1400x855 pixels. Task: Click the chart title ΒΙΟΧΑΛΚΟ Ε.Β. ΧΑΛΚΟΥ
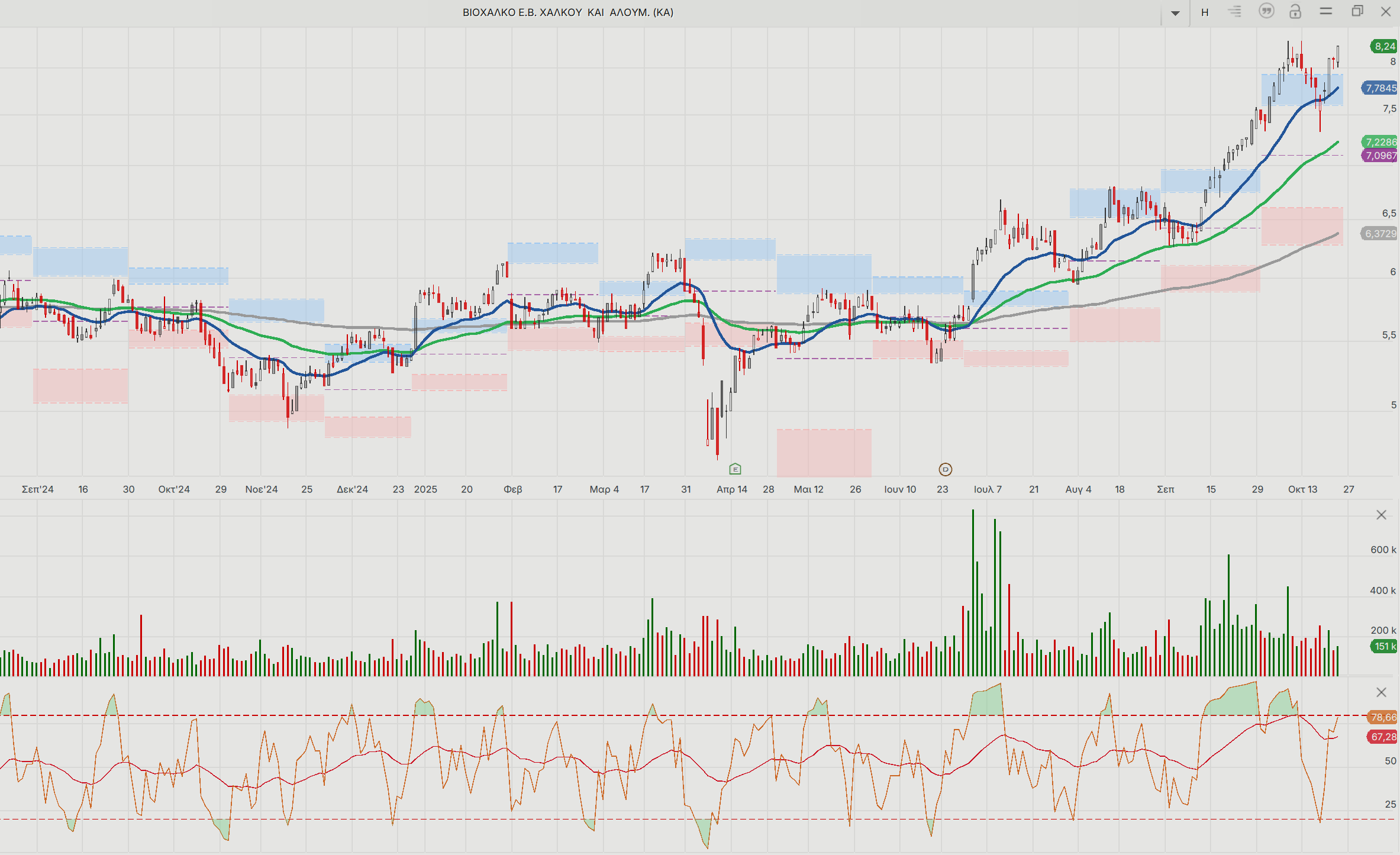pyautogui.click(x=567, y=12)
